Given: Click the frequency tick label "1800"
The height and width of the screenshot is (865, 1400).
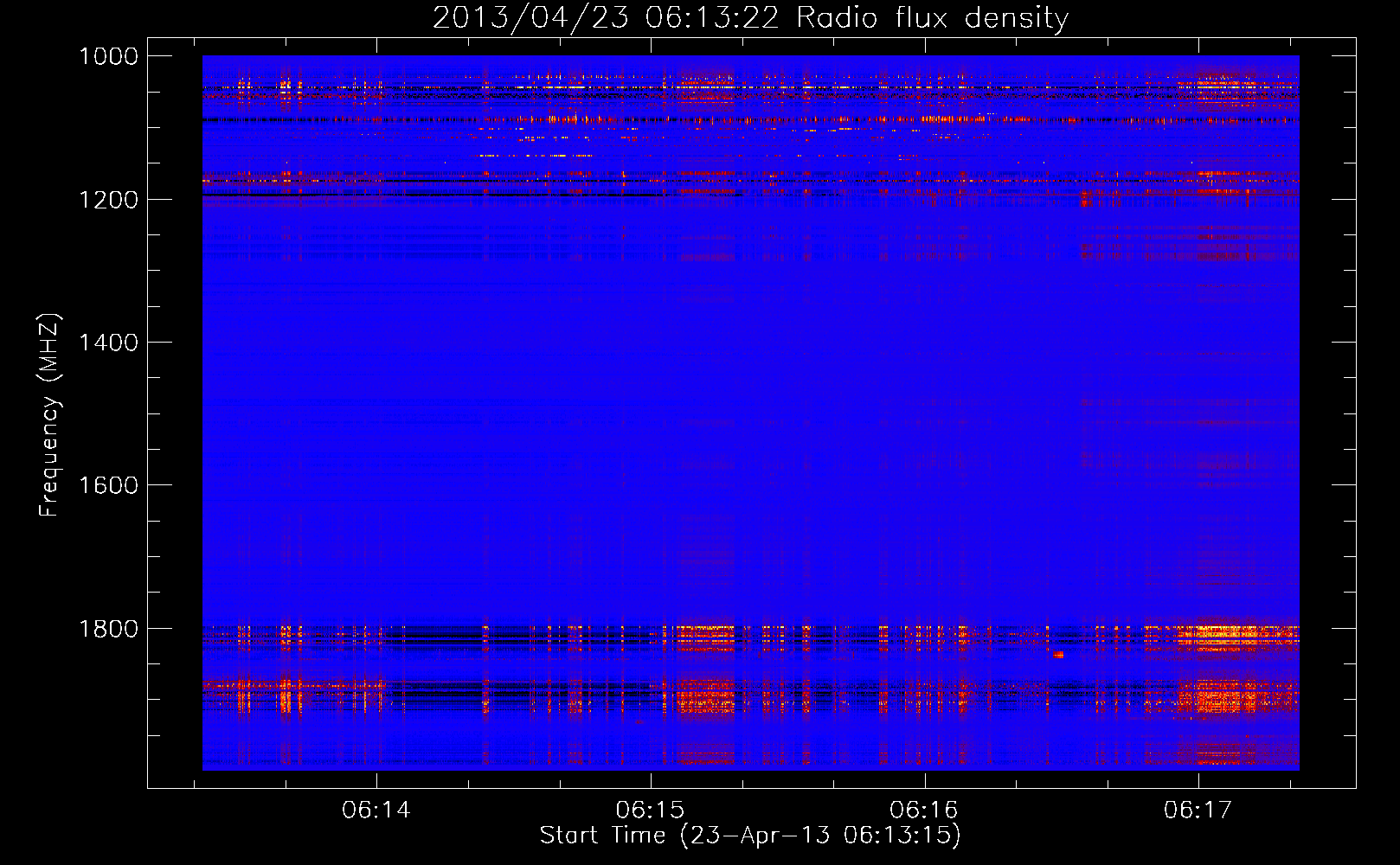Looking at the screenshot, I should (x=108, y=629).
